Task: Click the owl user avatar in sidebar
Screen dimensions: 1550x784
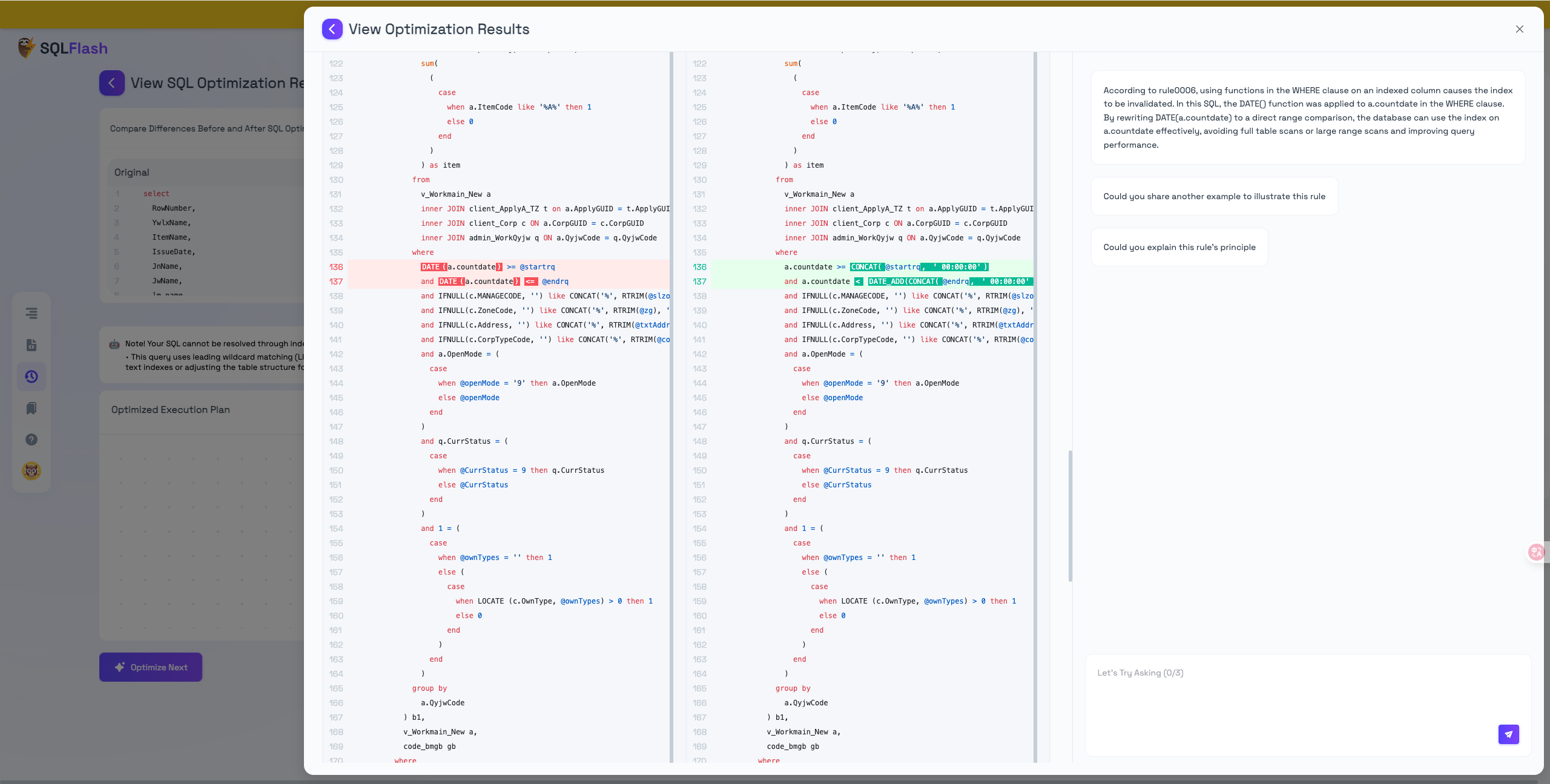Action: 31,471
